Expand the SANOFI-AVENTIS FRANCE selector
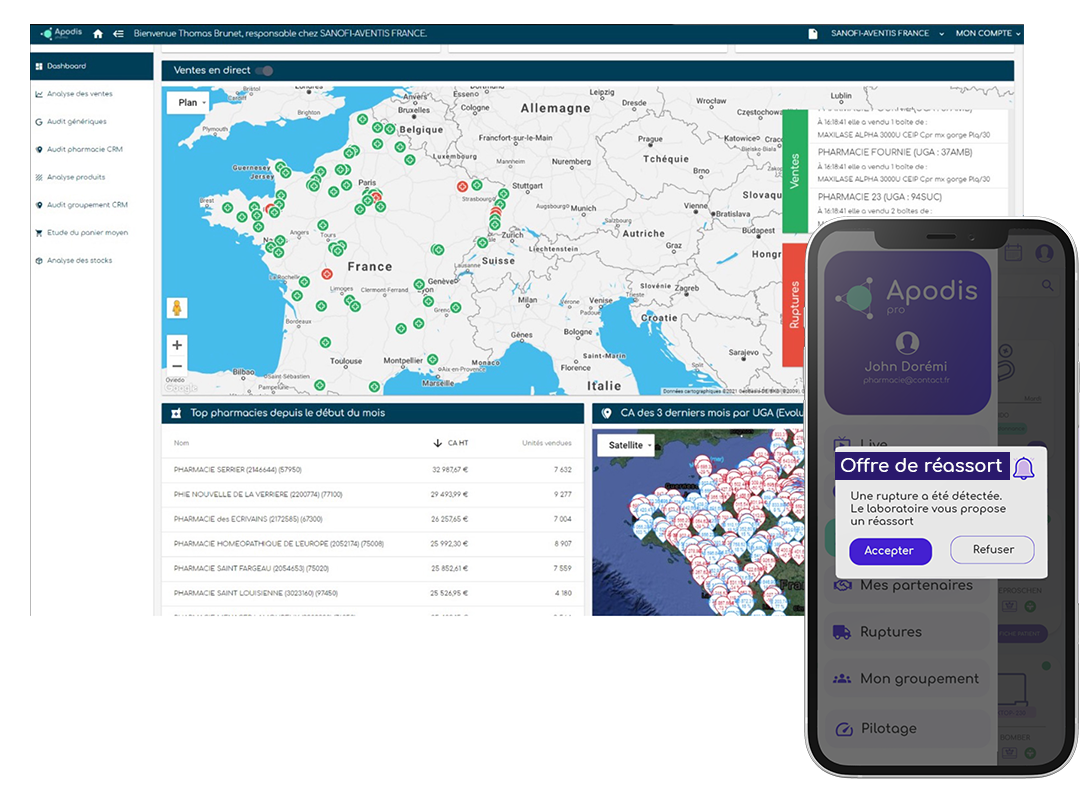 tap(886, 34)
